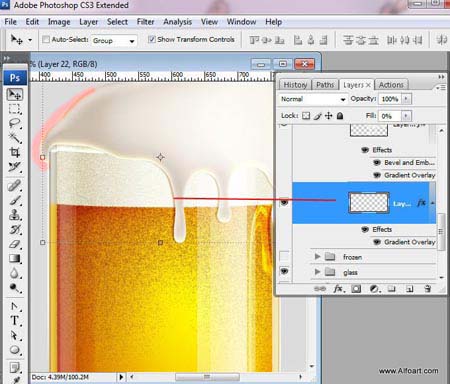The width and height of the screenshot is (450, 384).
Task: Show the frozen group visibility box
Action: (284, 256)
